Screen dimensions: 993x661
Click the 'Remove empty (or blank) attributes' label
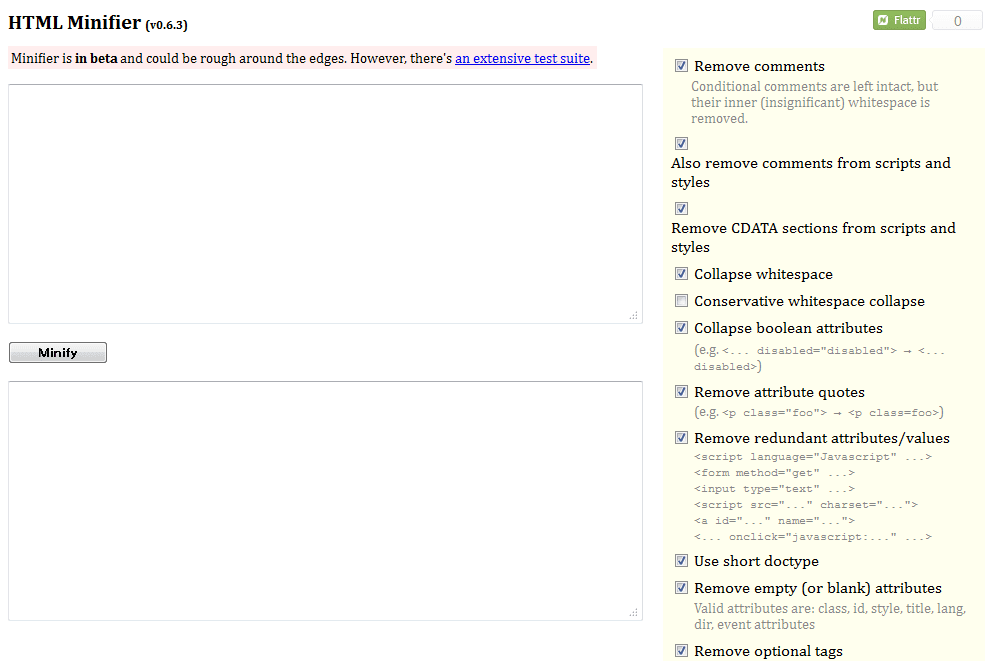pyautogui.click(x=818, y=588)
